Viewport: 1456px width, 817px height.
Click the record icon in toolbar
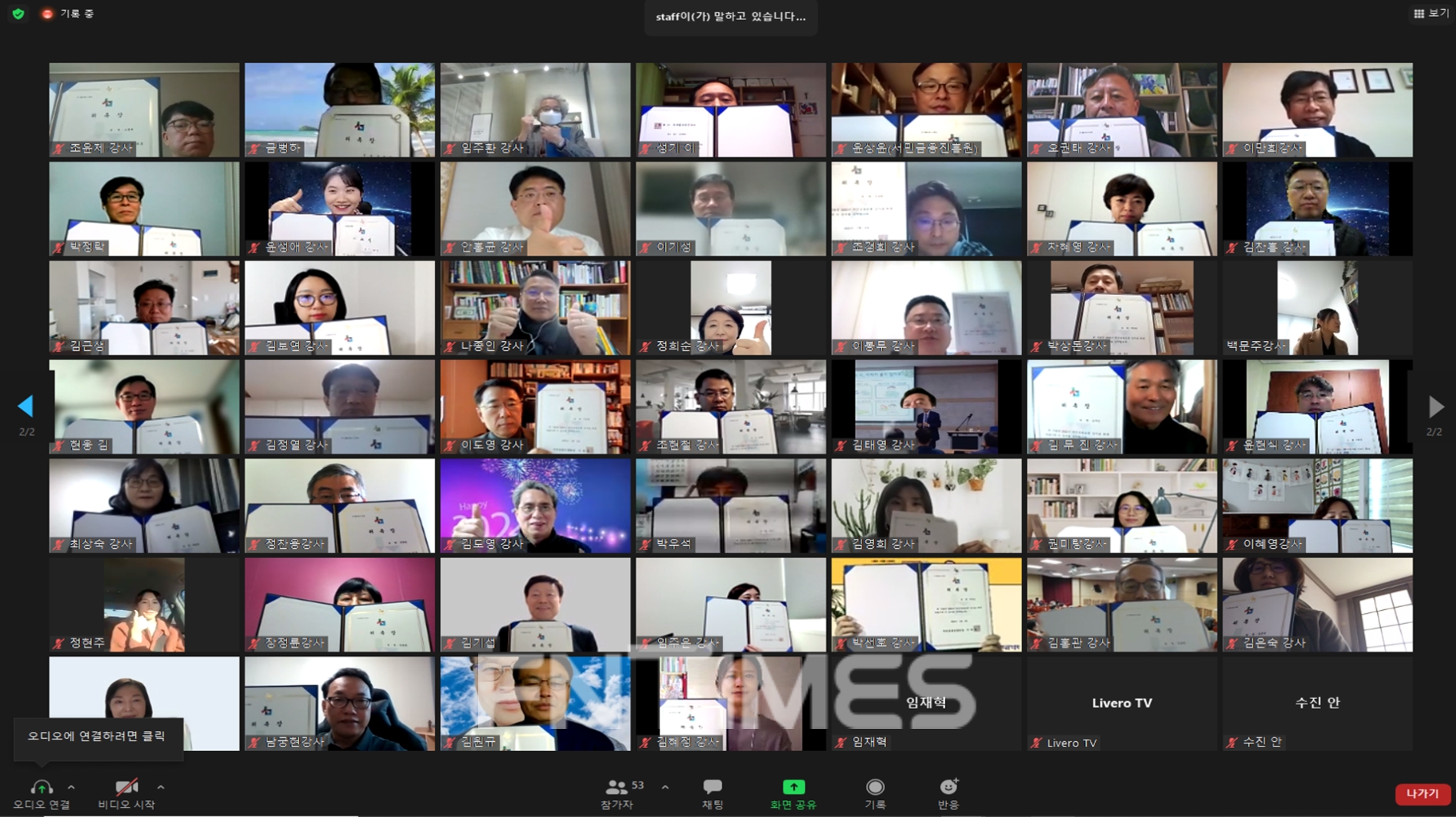click(875, 787)
